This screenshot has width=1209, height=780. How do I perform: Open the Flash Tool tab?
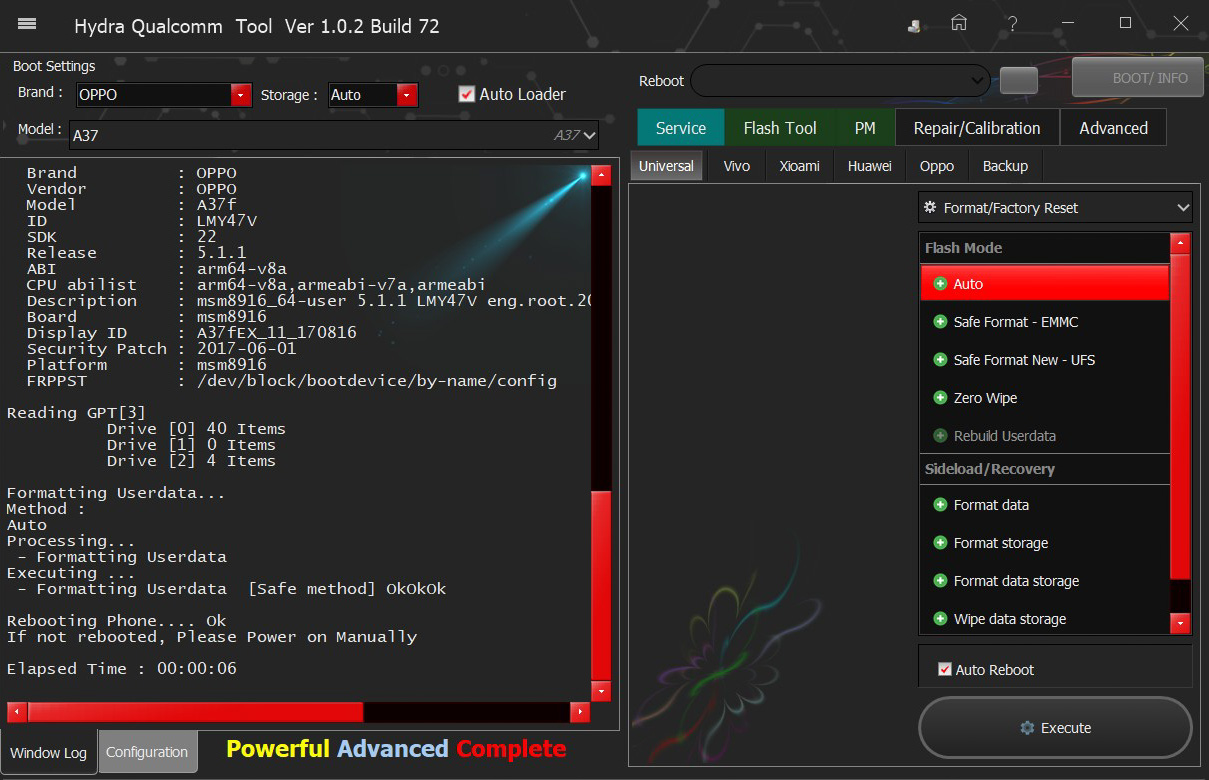click(780, 128)
